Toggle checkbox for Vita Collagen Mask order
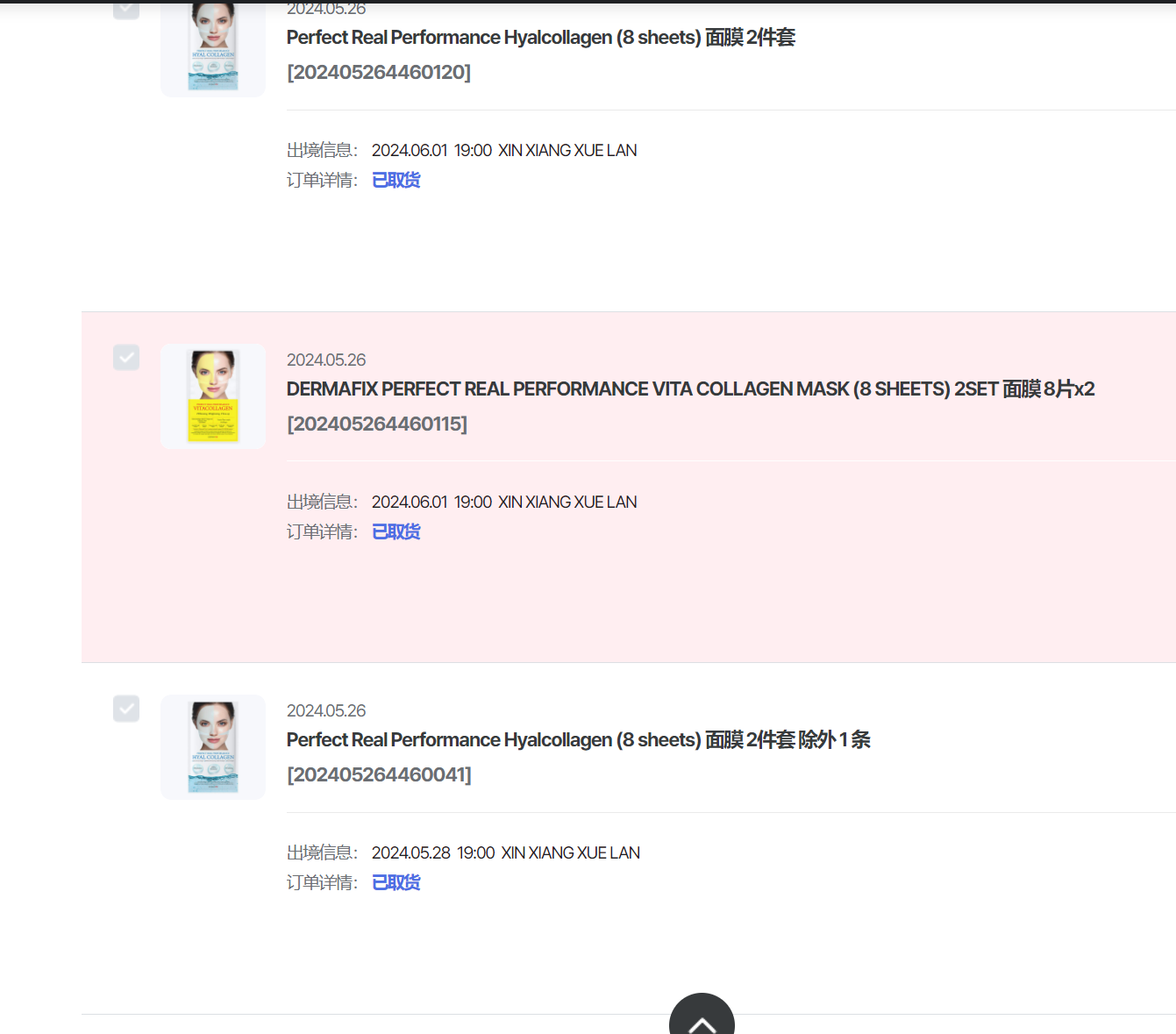The image size is (1176, 1034). 126,357
